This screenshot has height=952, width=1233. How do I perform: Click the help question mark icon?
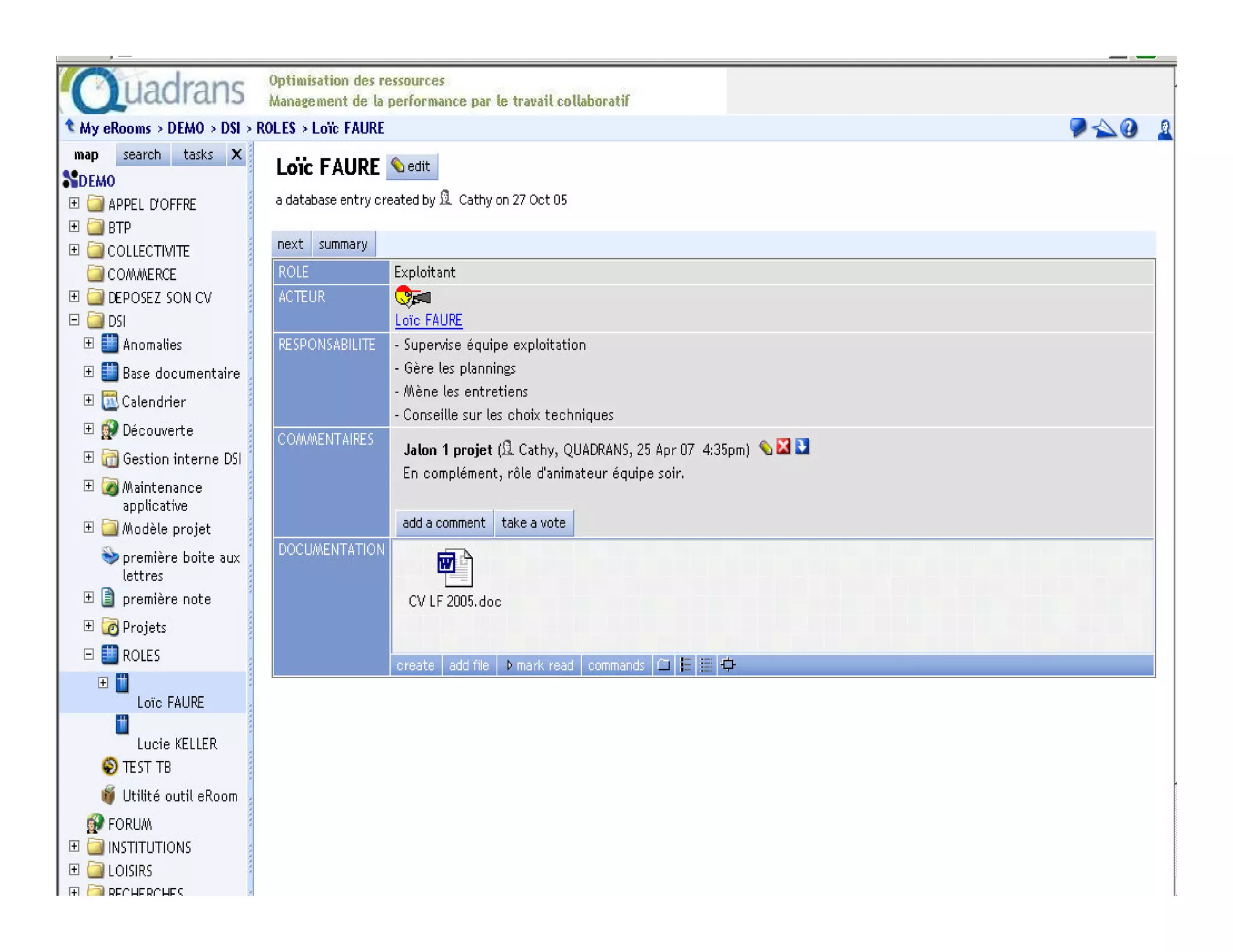[1129, 128]
